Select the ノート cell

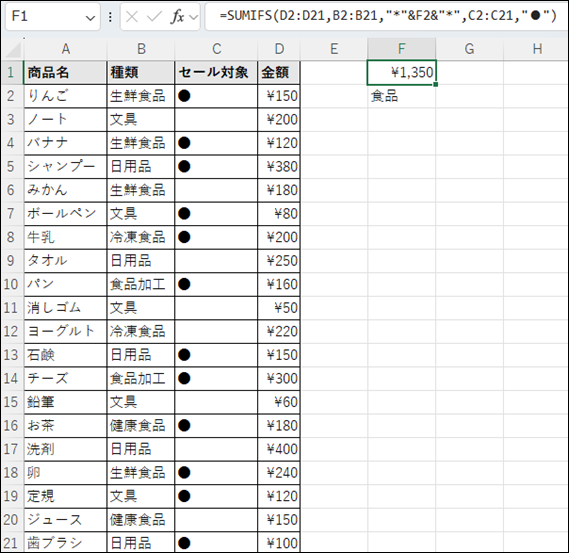point(65,119)
